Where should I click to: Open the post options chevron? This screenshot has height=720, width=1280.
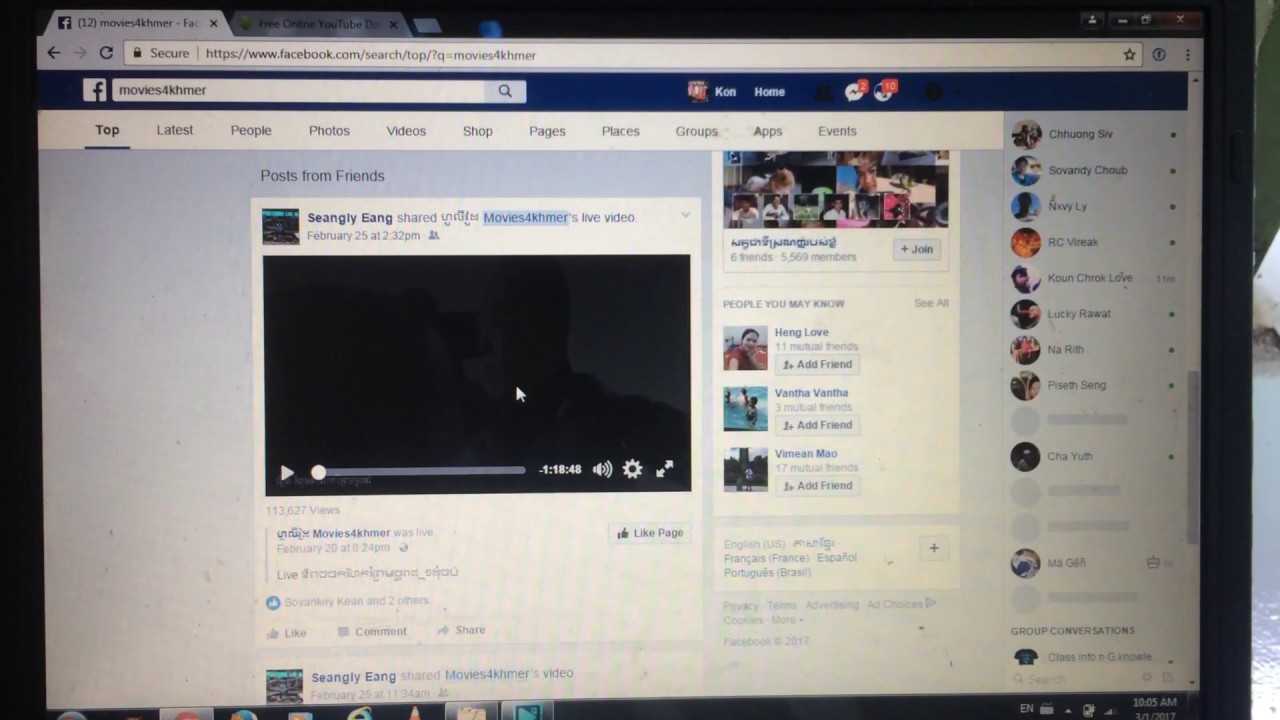click(685, 215)
